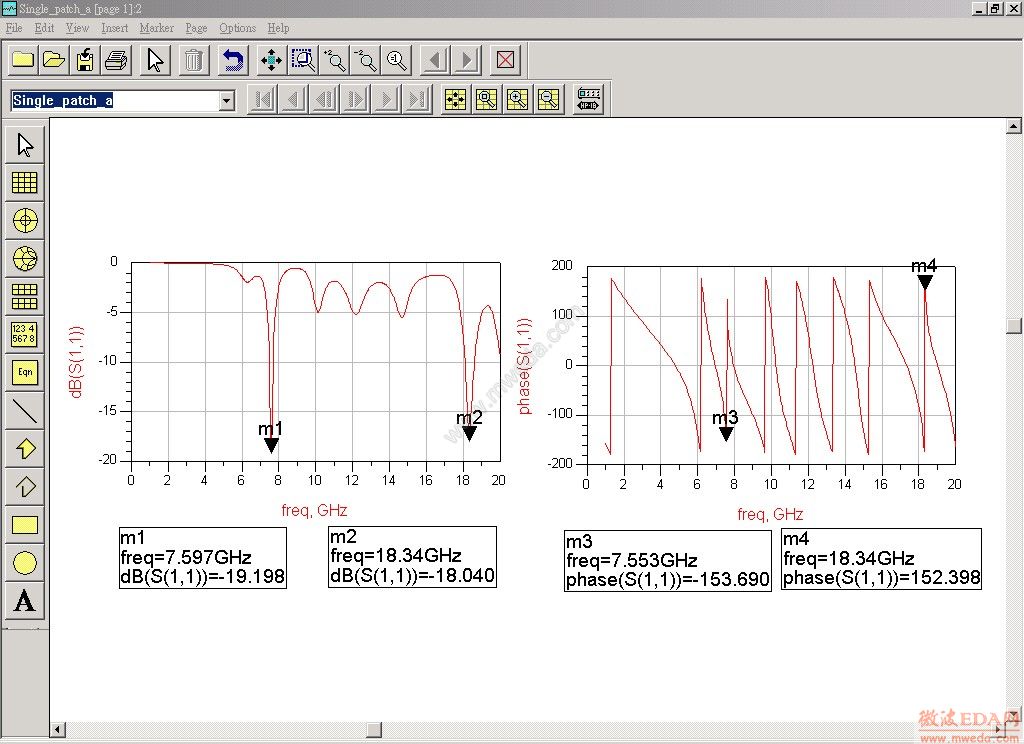
Task: Insert a polar plot
Action: tap(25, 220)
